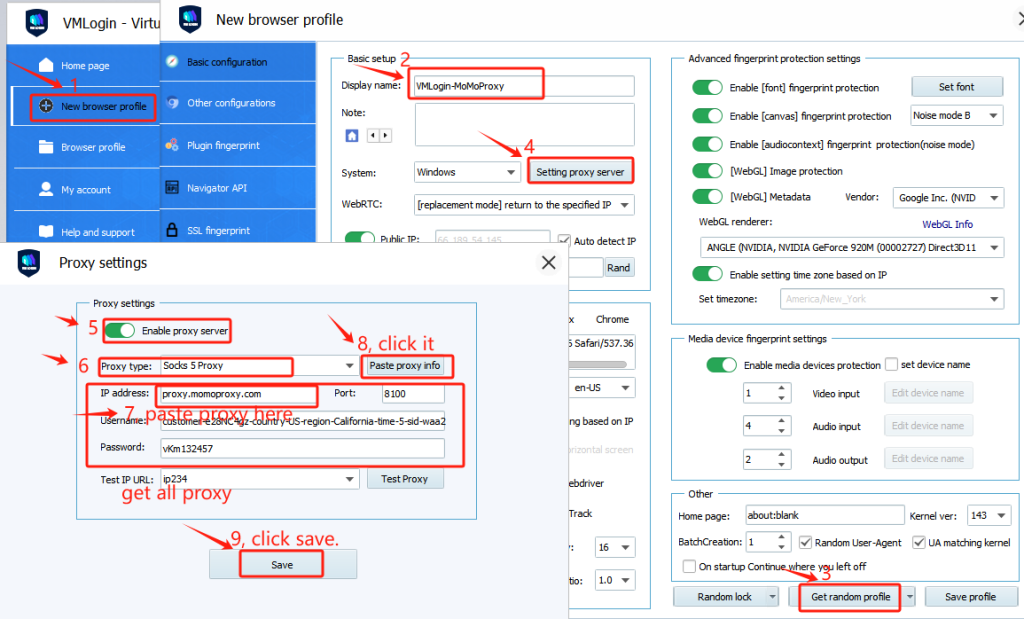The height and width of the screenshot is (619, 1024).
Task: Switch to Other configurations section
Action: tap(230, 103)
